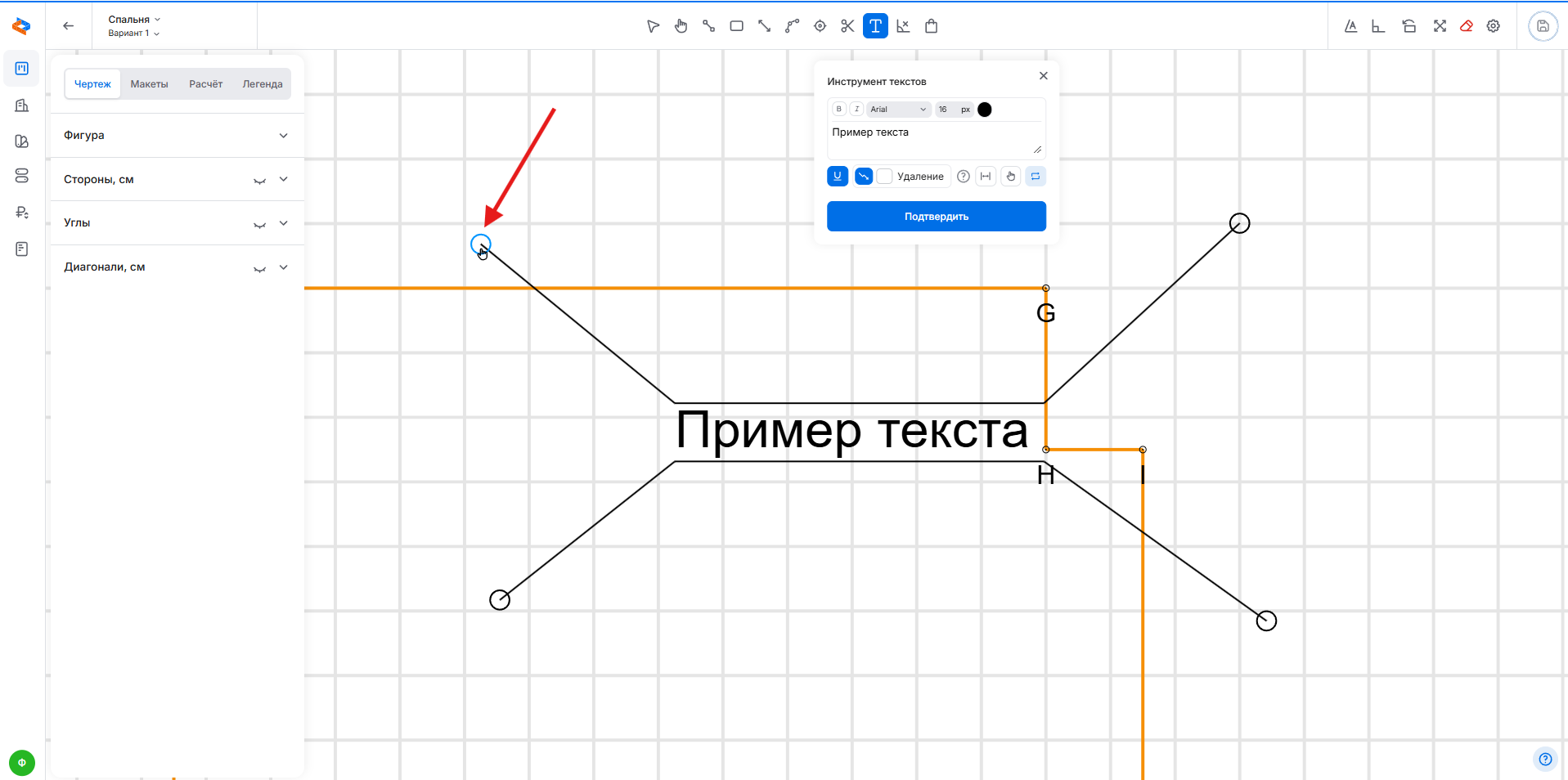Click the black text color swatch
Viewport: 1568px width, 780px height.
coord(985,110)
